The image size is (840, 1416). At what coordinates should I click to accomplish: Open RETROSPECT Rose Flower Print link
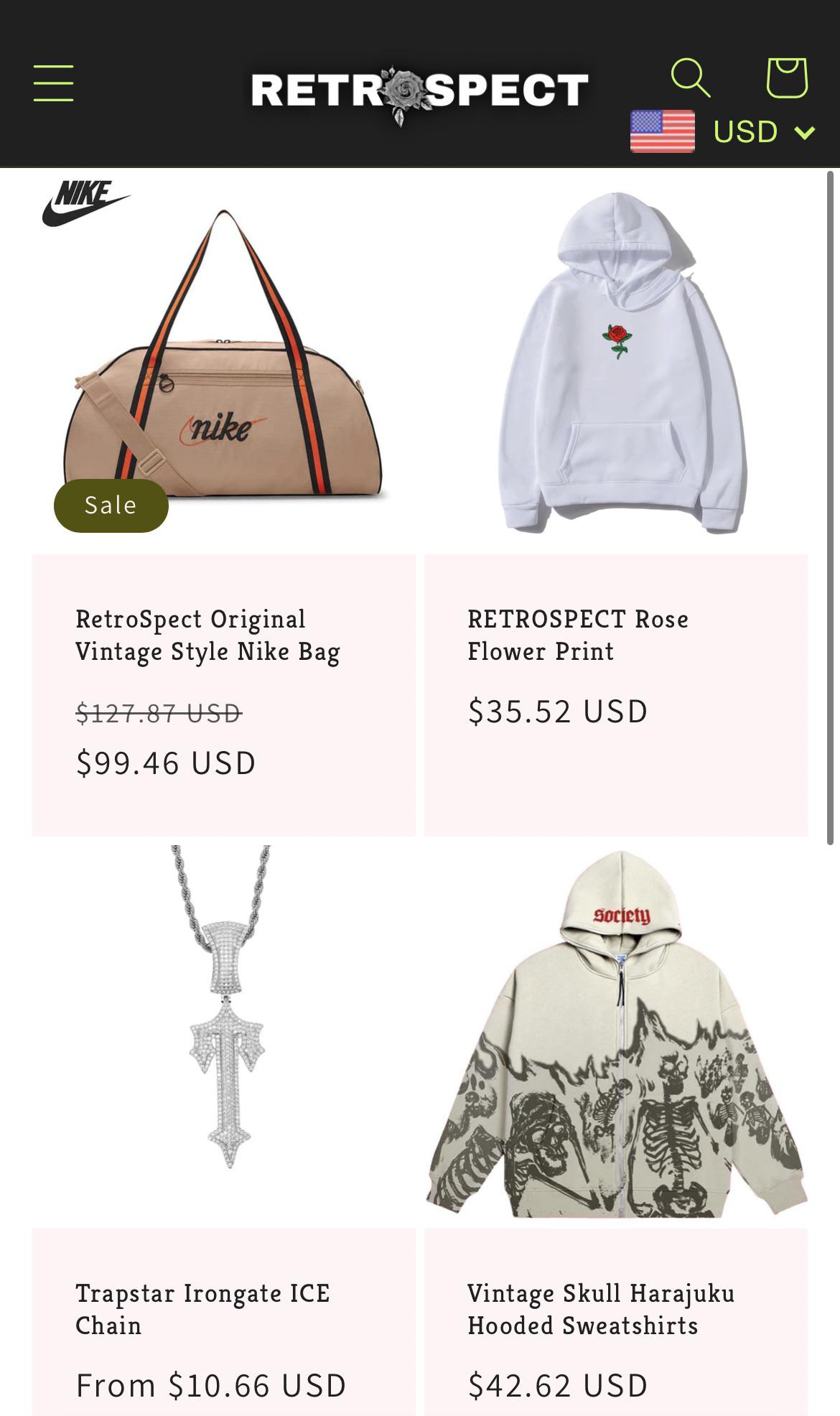(x=578, y=635)
